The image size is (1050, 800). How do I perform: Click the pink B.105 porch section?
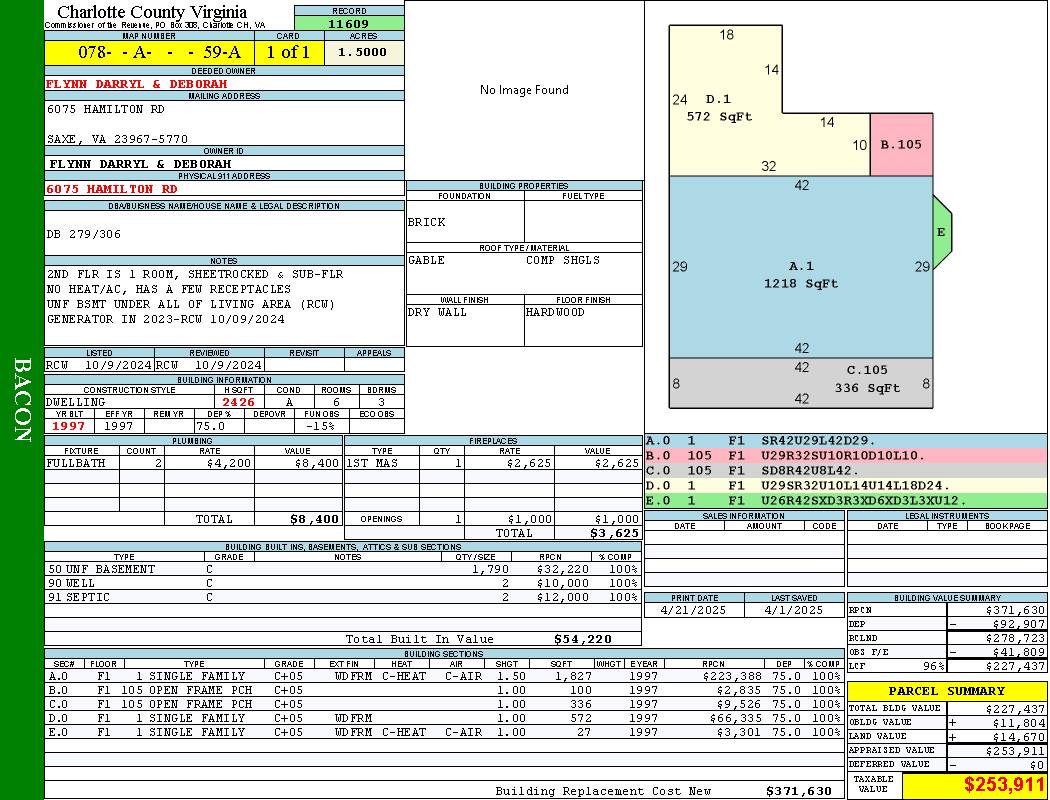tap(901, 145)
